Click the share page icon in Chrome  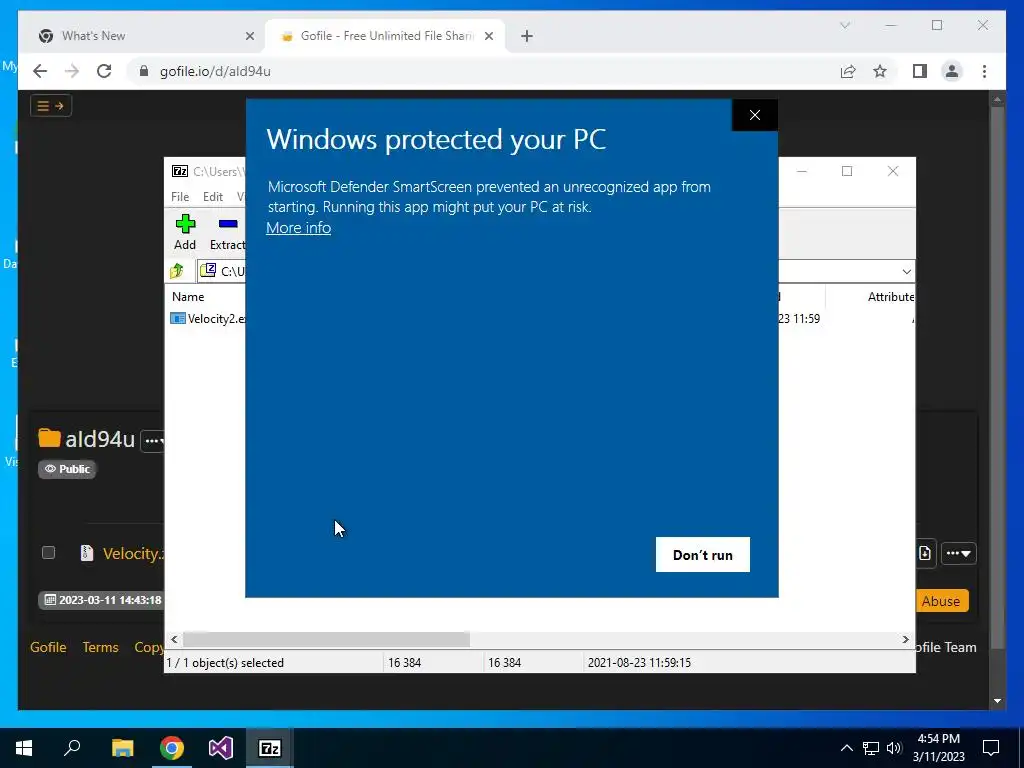coord(848,71)
